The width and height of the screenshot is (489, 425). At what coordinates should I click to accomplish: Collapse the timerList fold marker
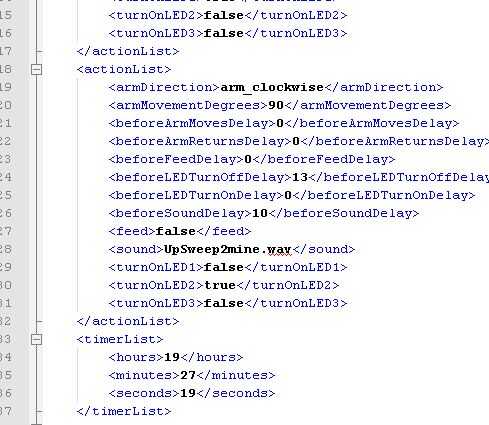[x=36, y=339]
